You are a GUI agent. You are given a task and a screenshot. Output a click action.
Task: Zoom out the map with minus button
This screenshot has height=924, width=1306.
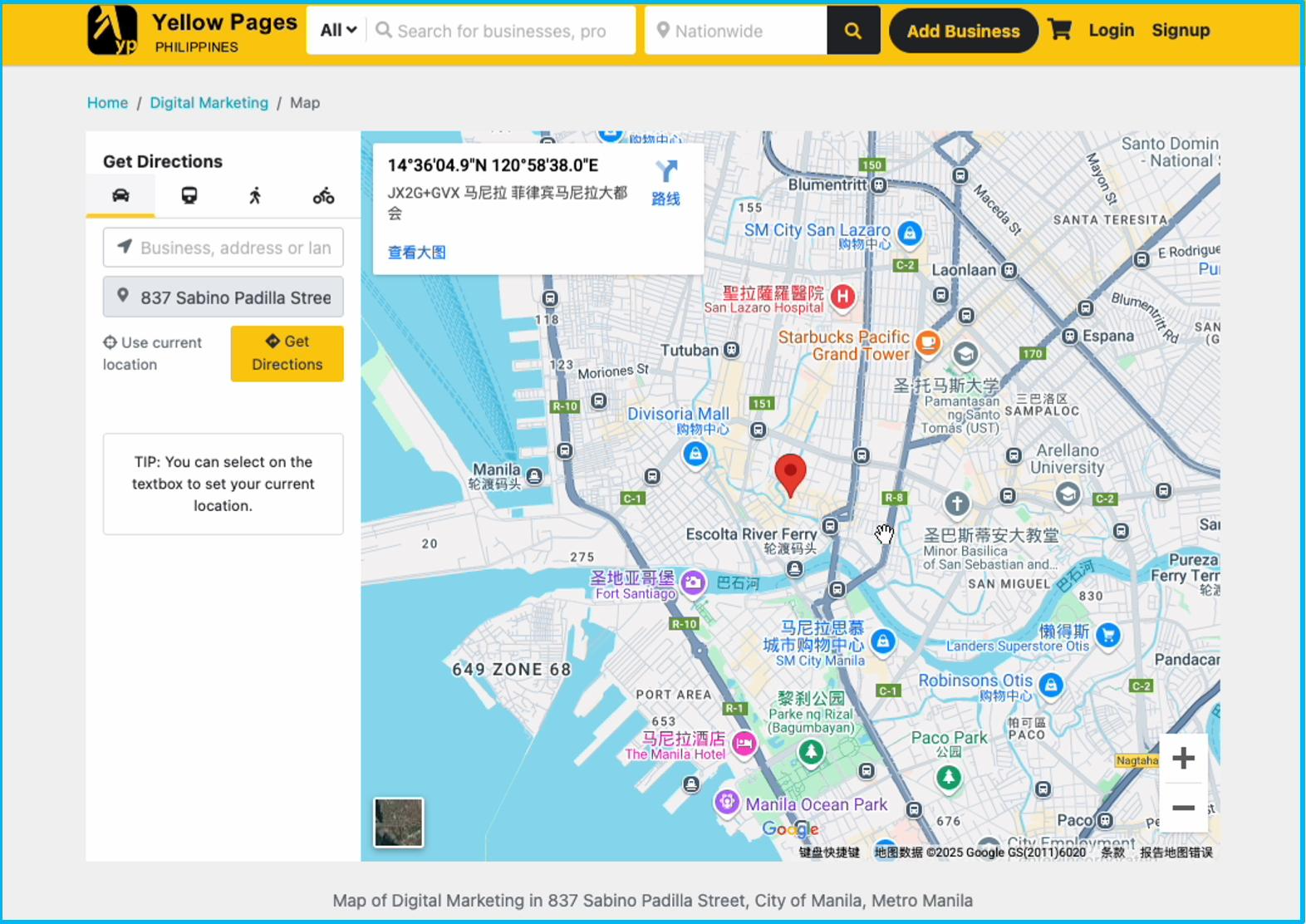click(x=1183, y=808)
